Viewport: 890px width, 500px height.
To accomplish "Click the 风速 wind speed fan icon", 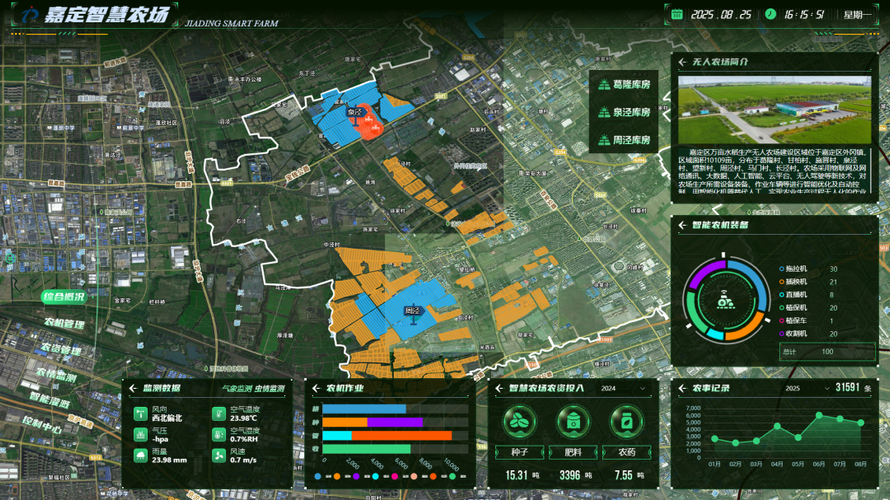I will [219, 456].
